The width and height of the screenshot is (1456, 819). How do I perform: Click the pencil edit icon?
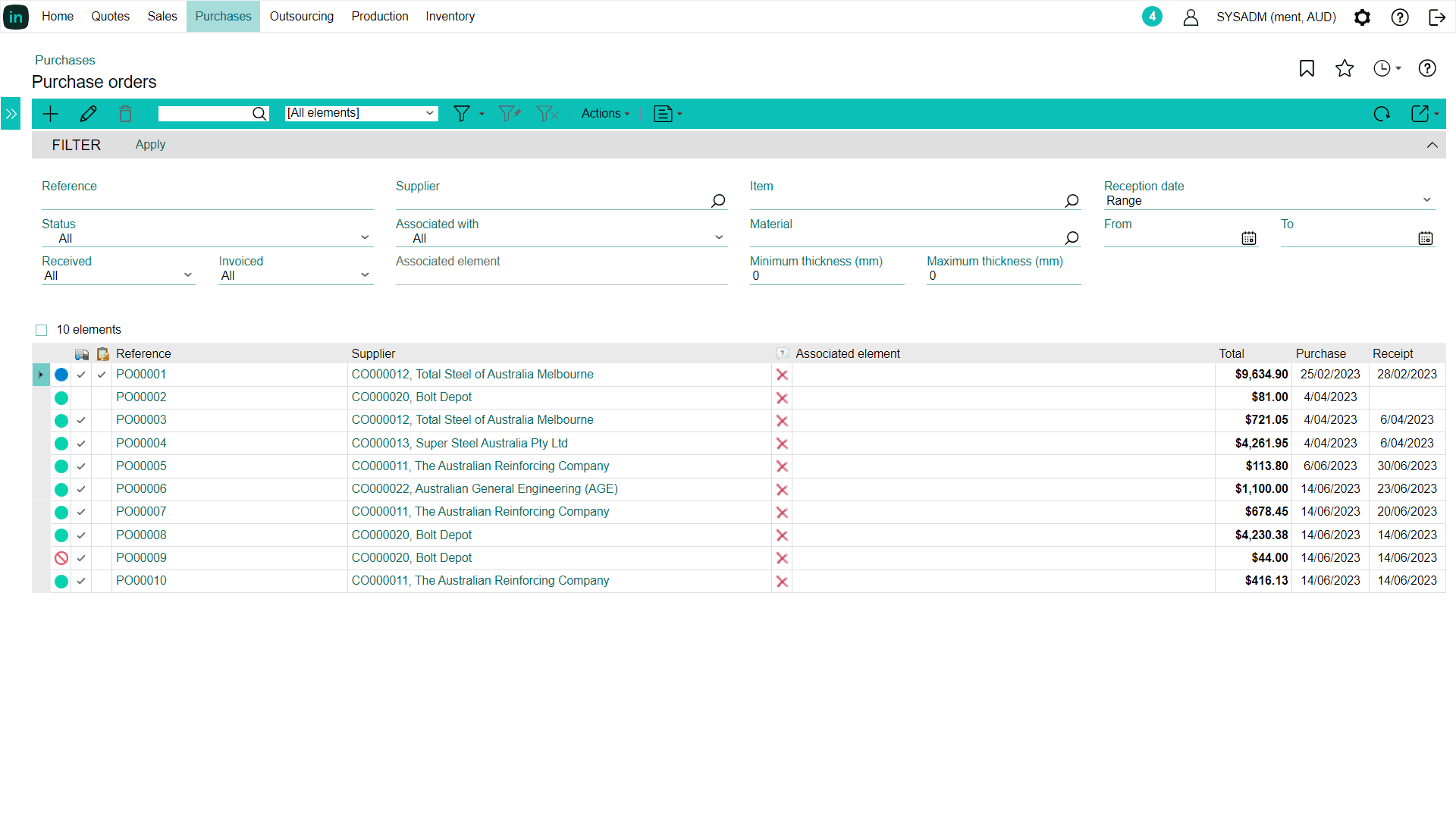tap(88, 114)
